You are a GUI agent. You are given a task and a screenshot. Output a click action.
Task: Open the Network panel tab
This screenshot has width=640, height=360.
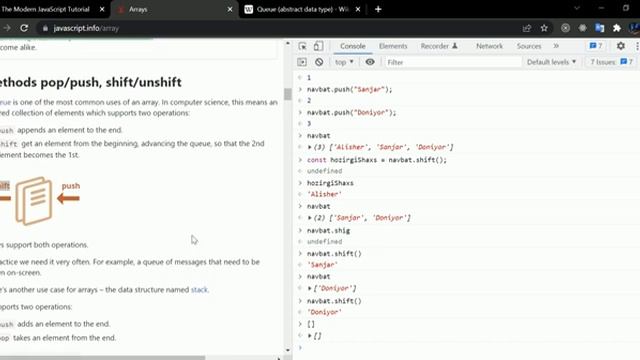click(x=489, y=46)
